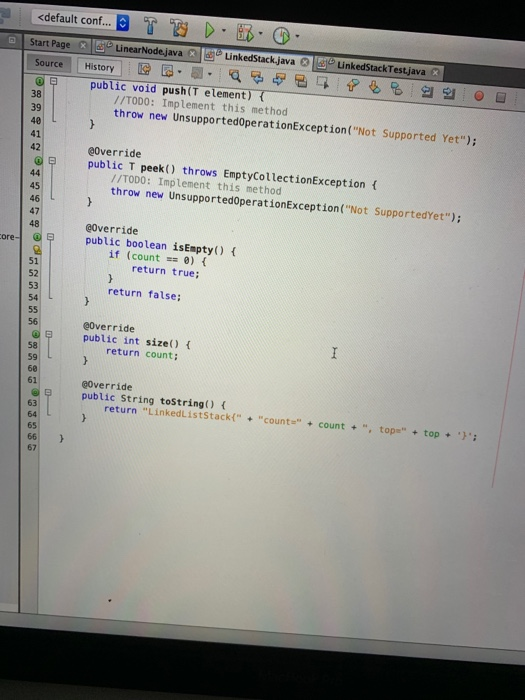Toggle the Highlight Search editor button
Image resolution: width=525 pixels, height=700 pixels.
click(300, 81)
